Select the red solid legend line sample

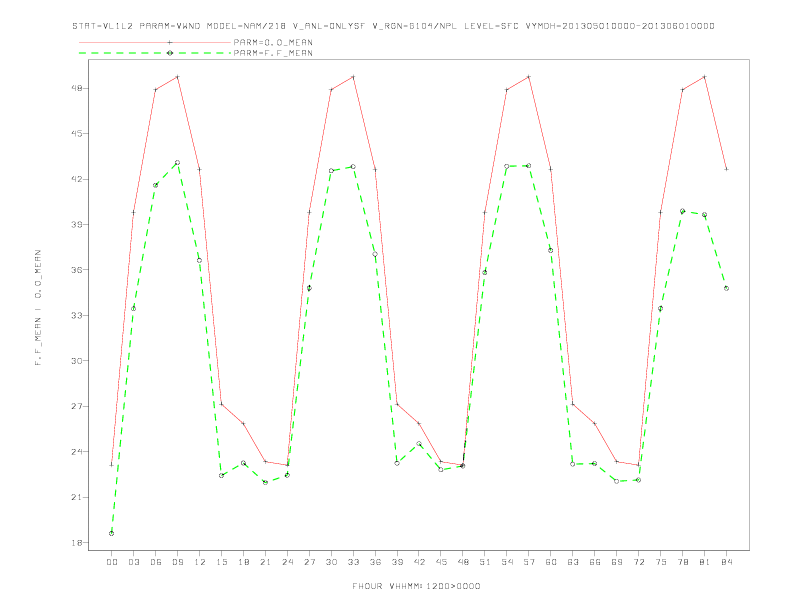tap(155, 42)
